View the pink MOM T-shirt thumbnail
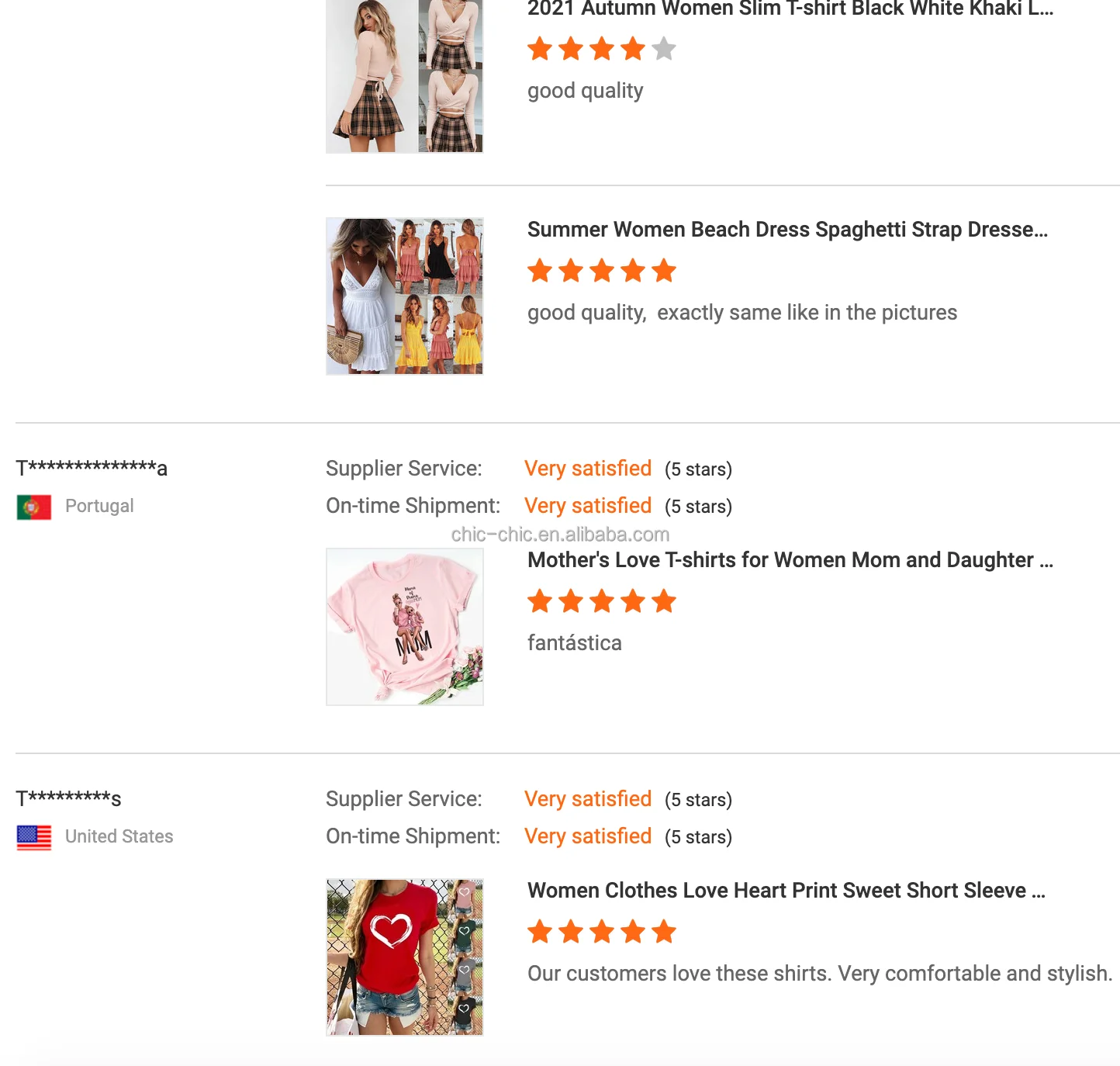The width and height of the screenshot is (1120, 1066). click(x=404, y=627)
